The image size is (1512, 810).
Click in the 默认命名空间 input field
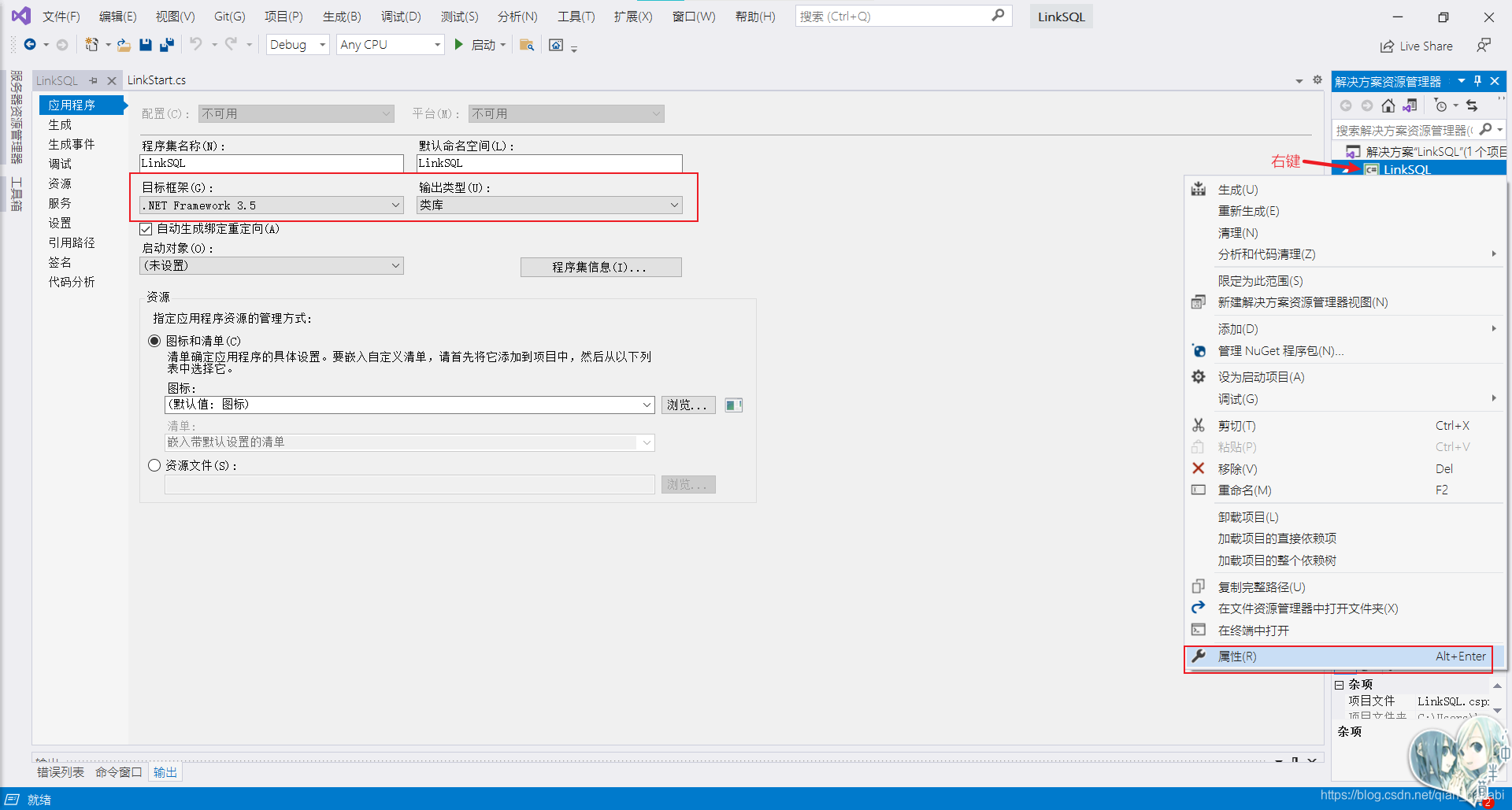549,163
